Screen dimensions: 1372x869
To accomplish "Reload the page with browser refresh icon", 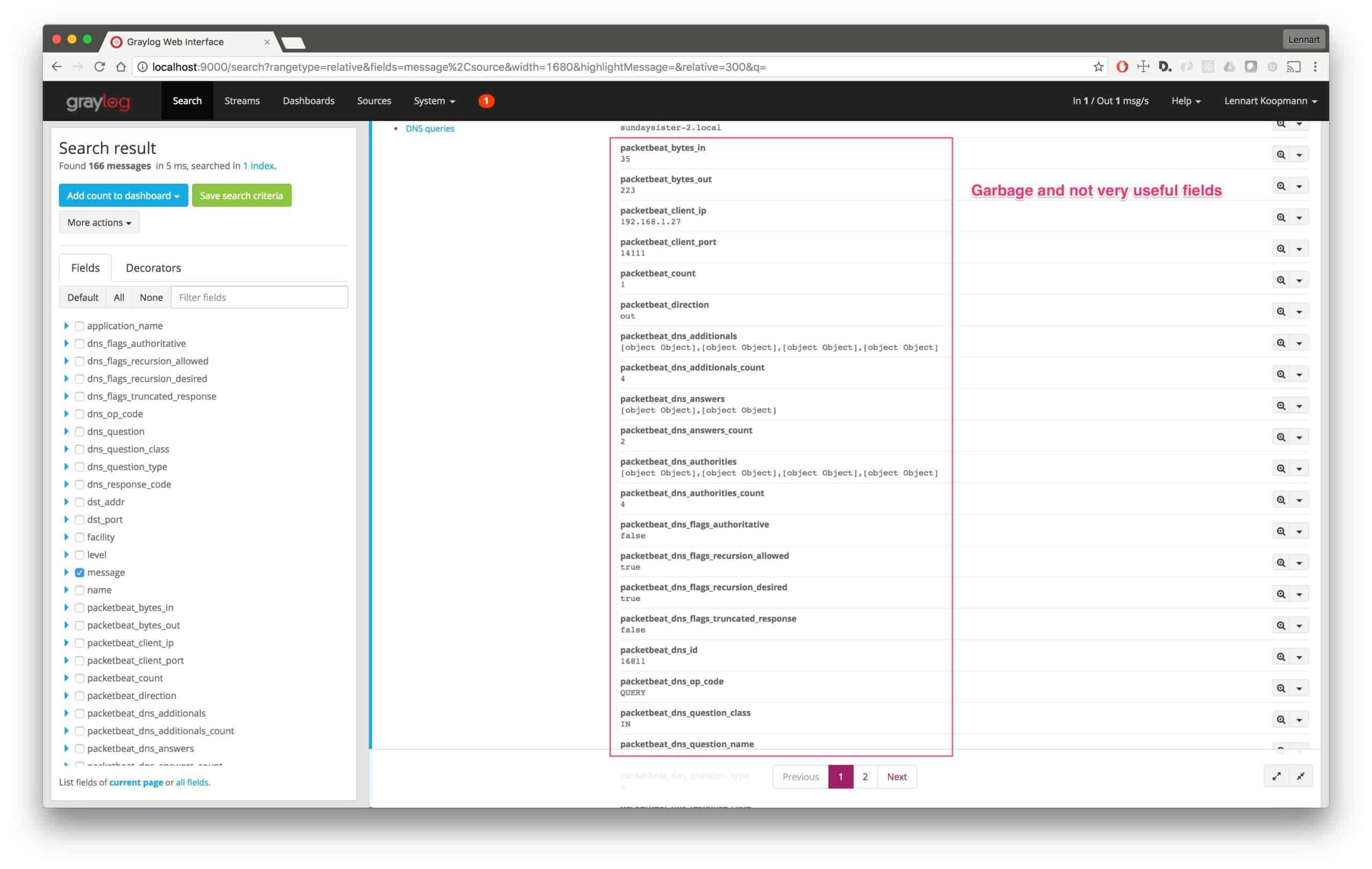I will coord(99,66).
